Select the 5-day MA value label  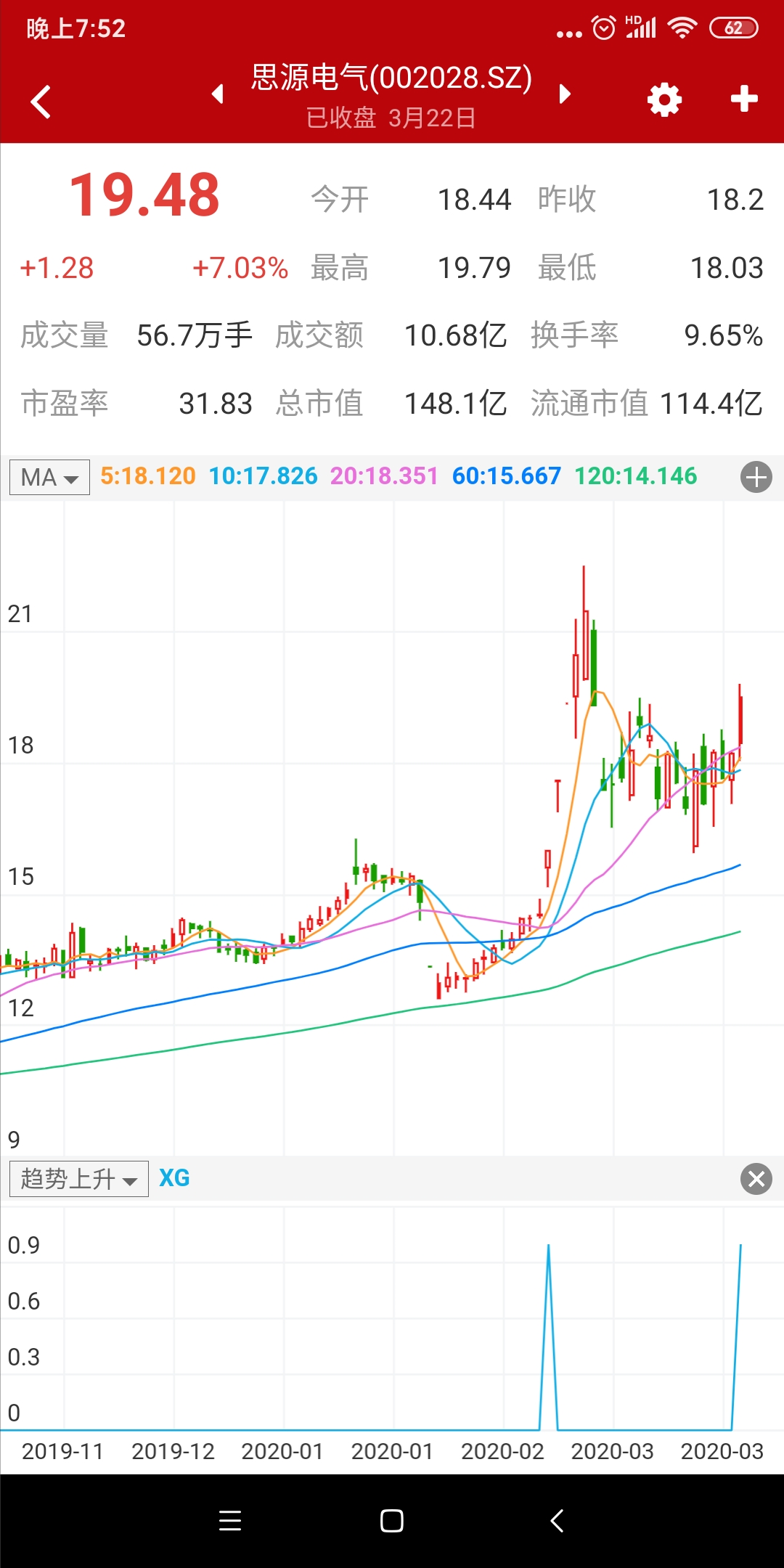[148, 476]
